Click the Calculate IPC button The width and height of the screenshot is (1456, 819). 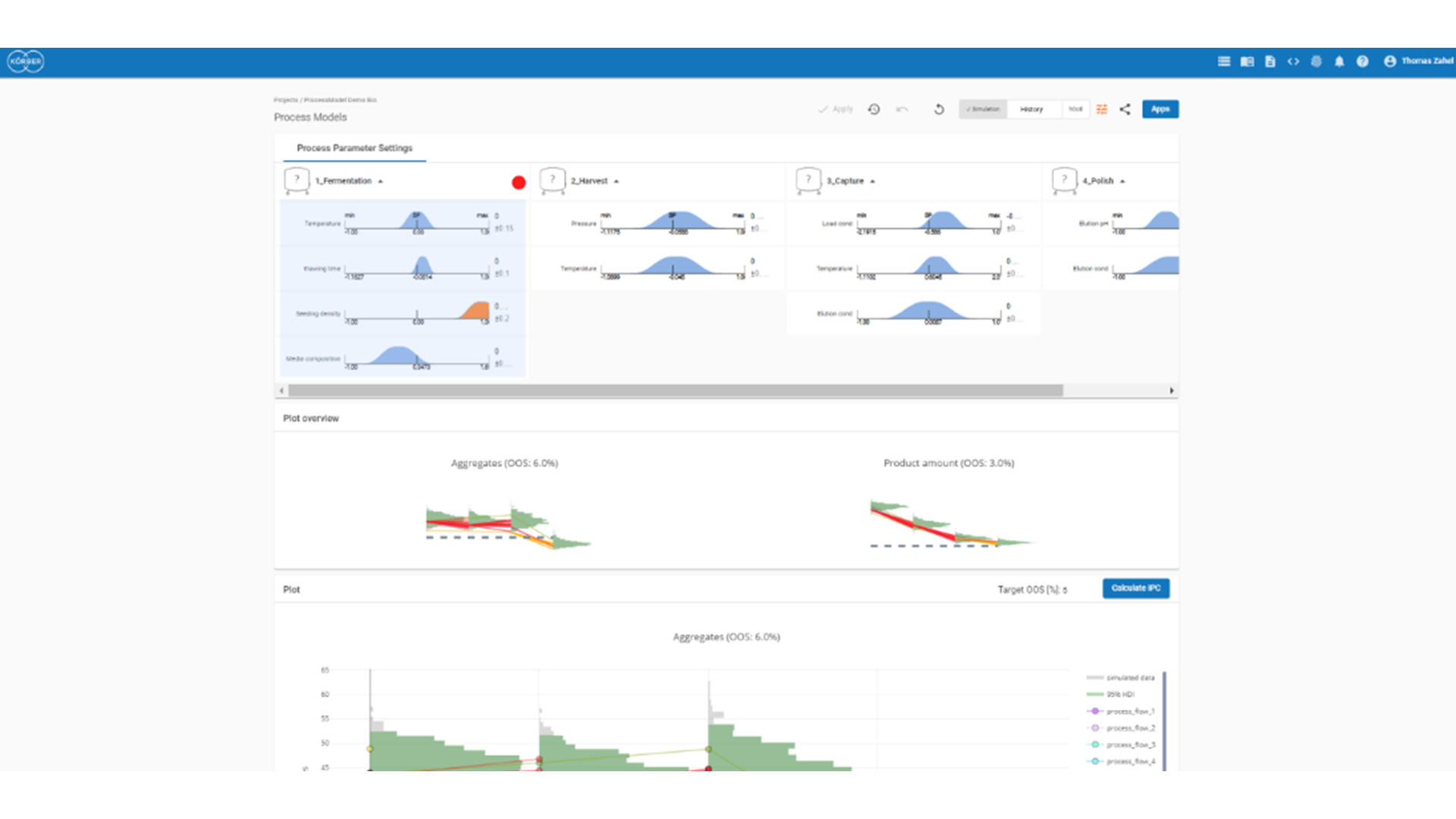(1135, 588)
